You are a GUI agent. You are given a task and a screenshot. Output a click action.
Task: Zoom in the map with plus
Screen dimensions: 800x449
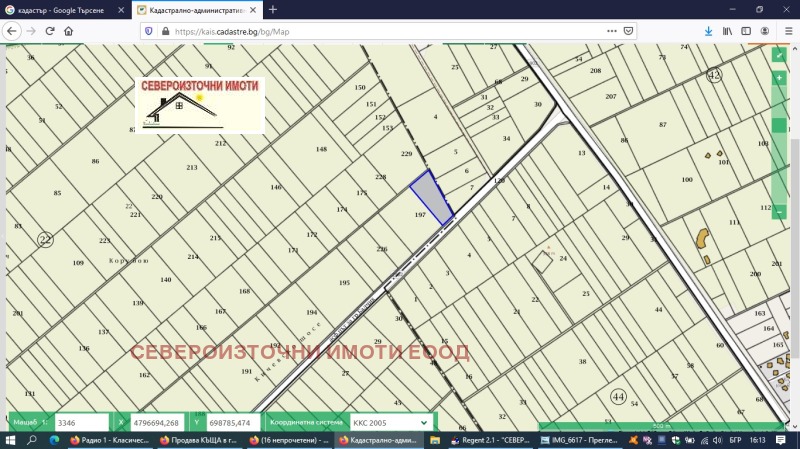(x=779, y=78)
